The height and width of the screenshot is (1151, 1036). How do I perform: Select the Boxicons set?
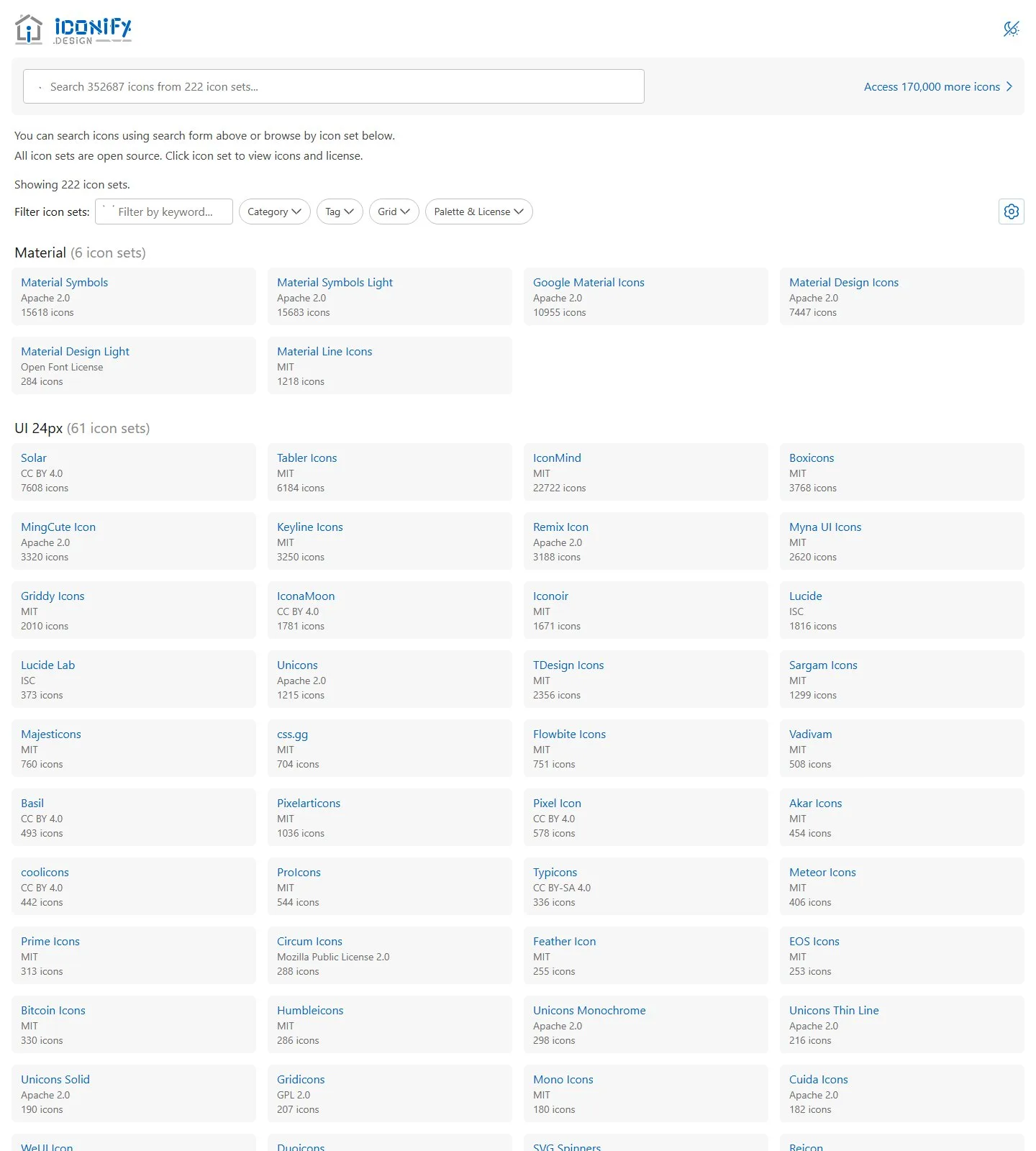(x=902, y=472)
